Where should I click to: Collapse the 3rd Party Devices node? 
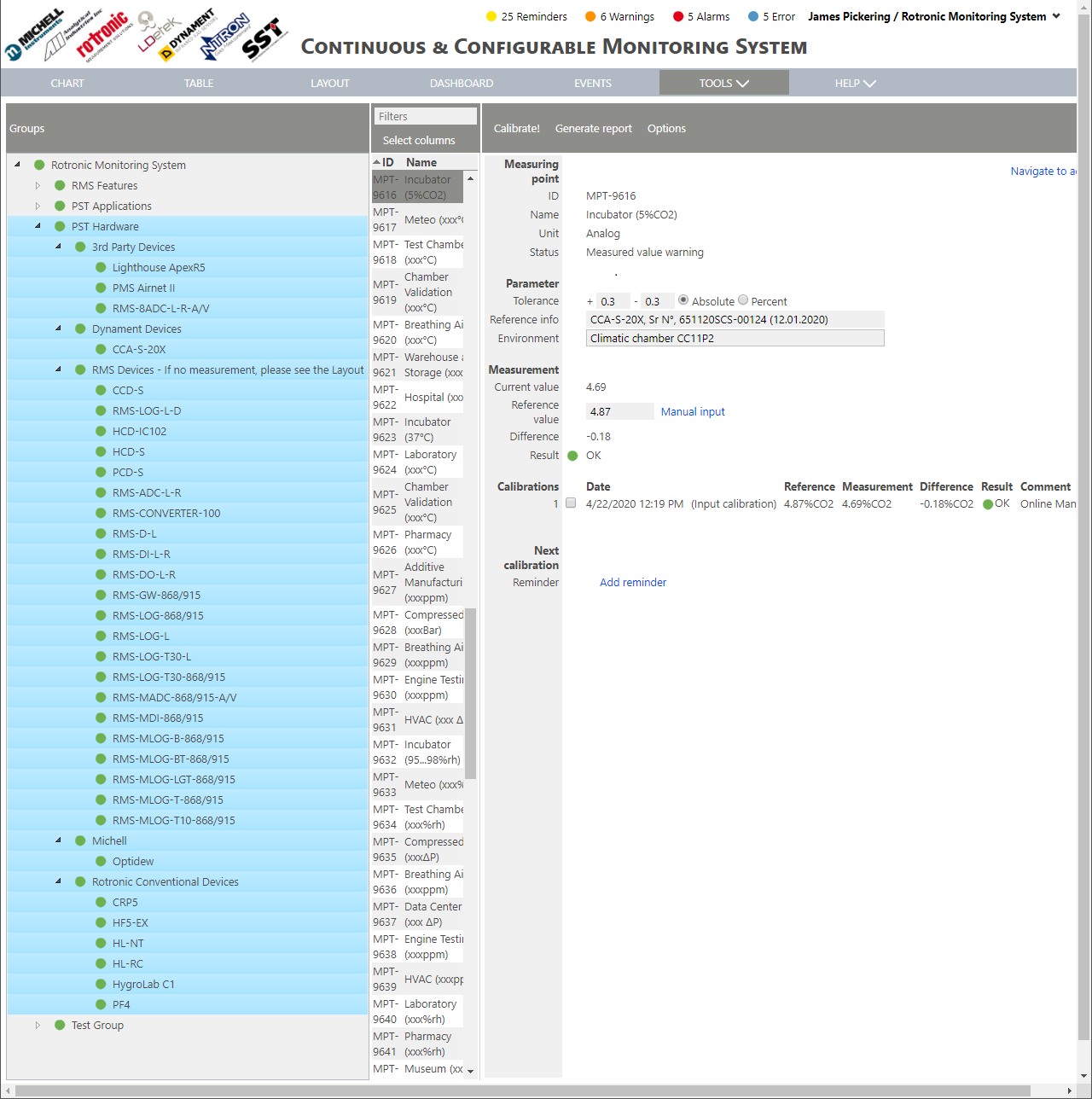point(58,247)
